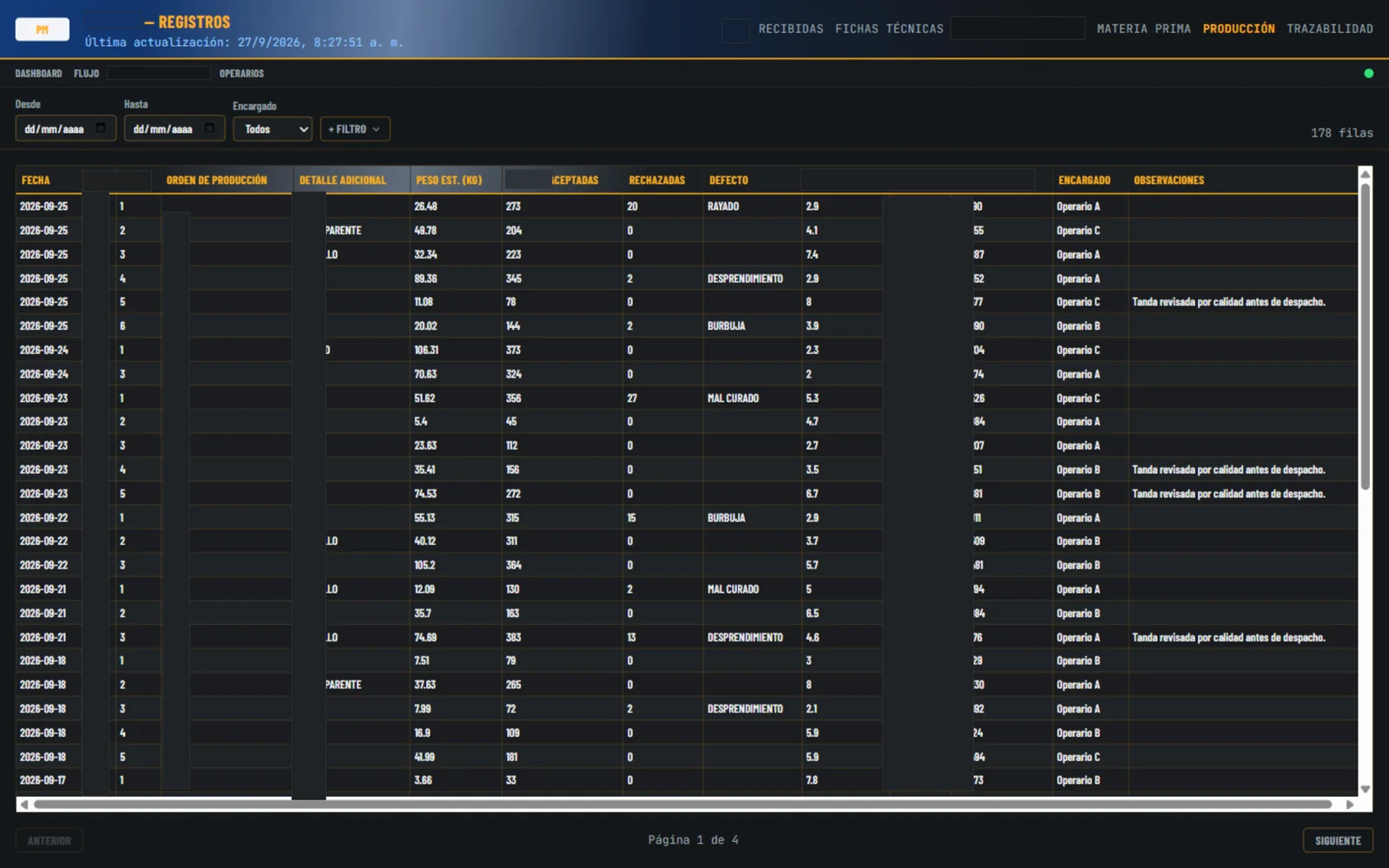Open the TRAZABILIDAD section

pos(1330,29)
